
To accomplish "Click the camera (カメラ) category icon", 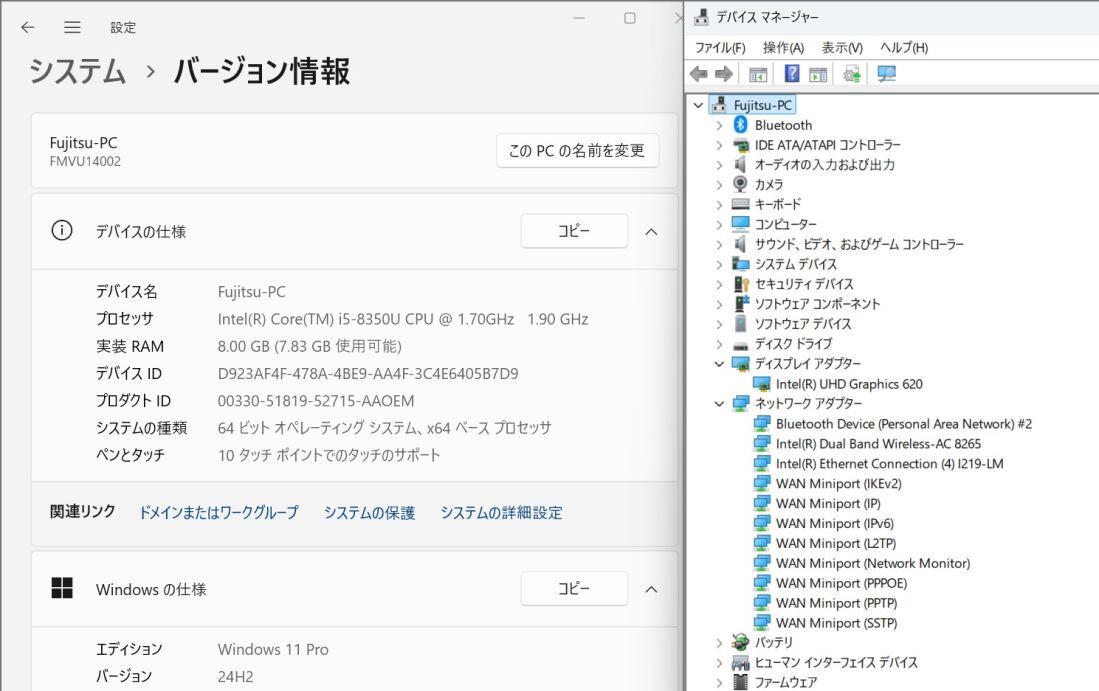I will point(740,184).
